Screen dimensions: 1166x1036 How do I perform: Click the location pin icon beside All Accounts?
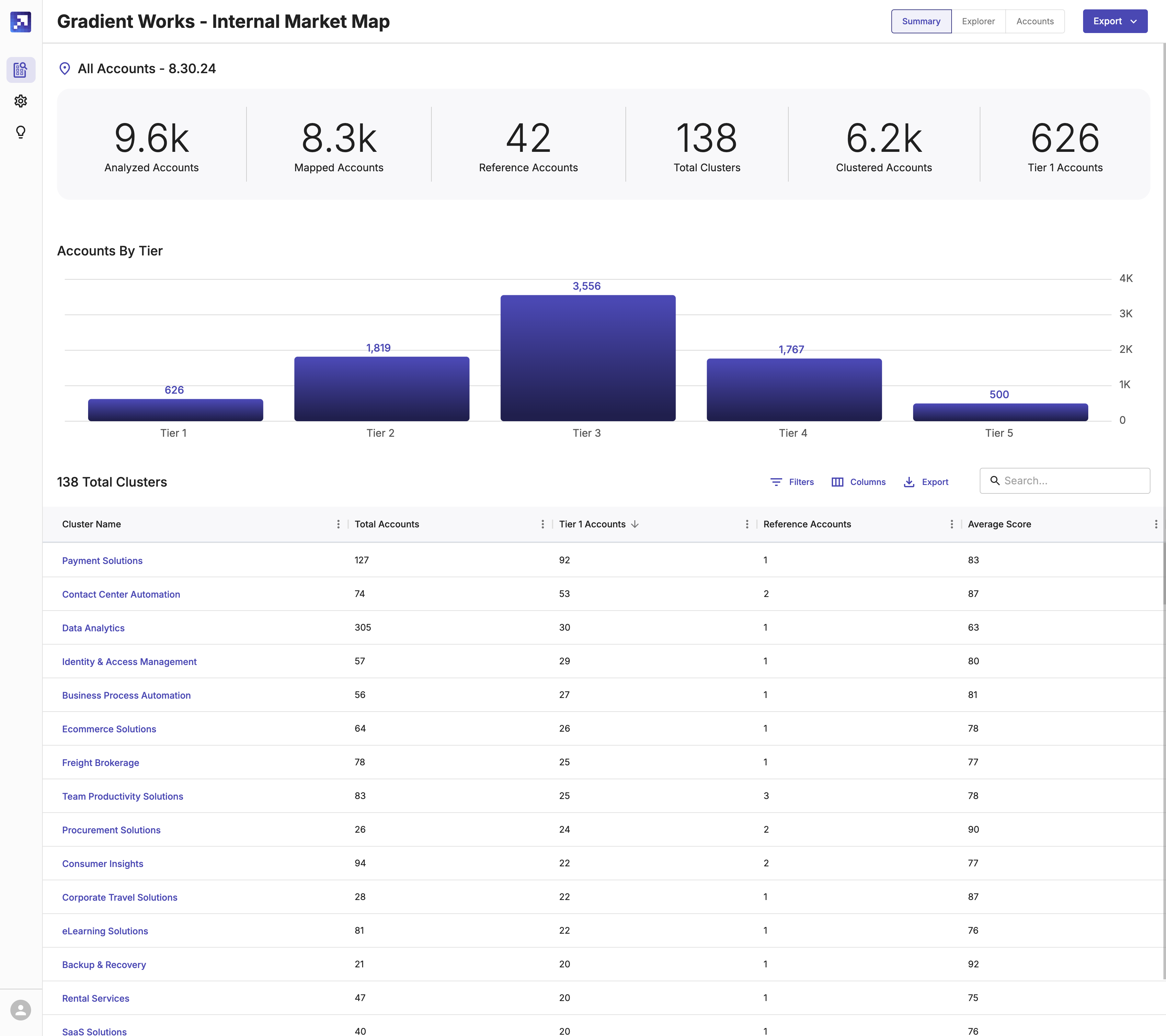64,68
